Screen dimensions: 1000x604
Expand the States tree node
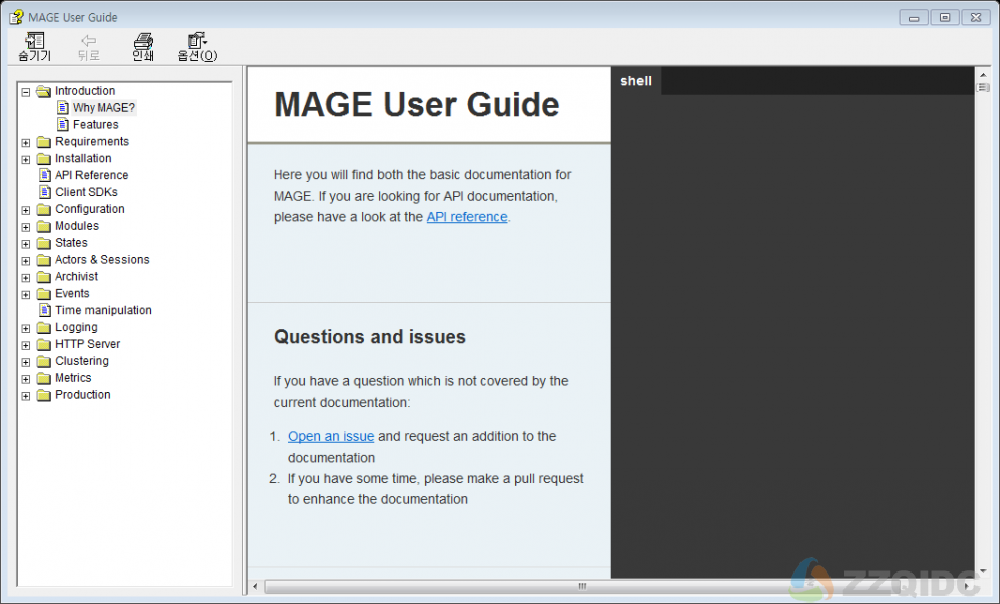point(26,244)
